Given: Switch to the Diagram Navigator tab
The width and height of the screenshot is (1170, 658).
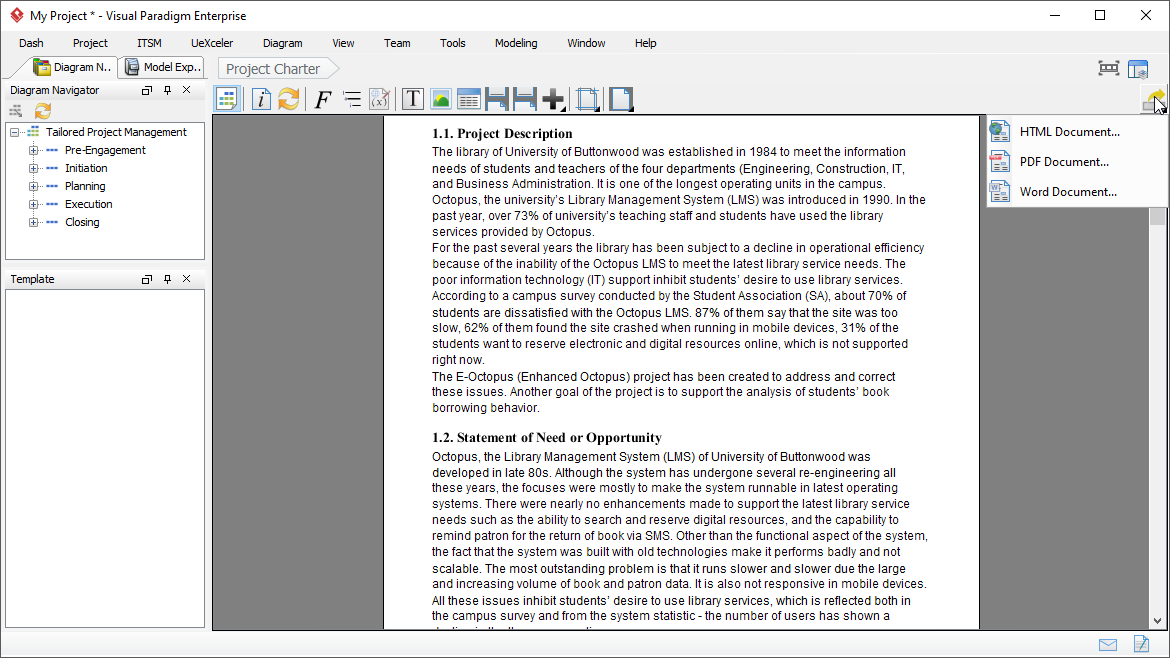Looking at the screenshot, I should (x=72, y=67).
